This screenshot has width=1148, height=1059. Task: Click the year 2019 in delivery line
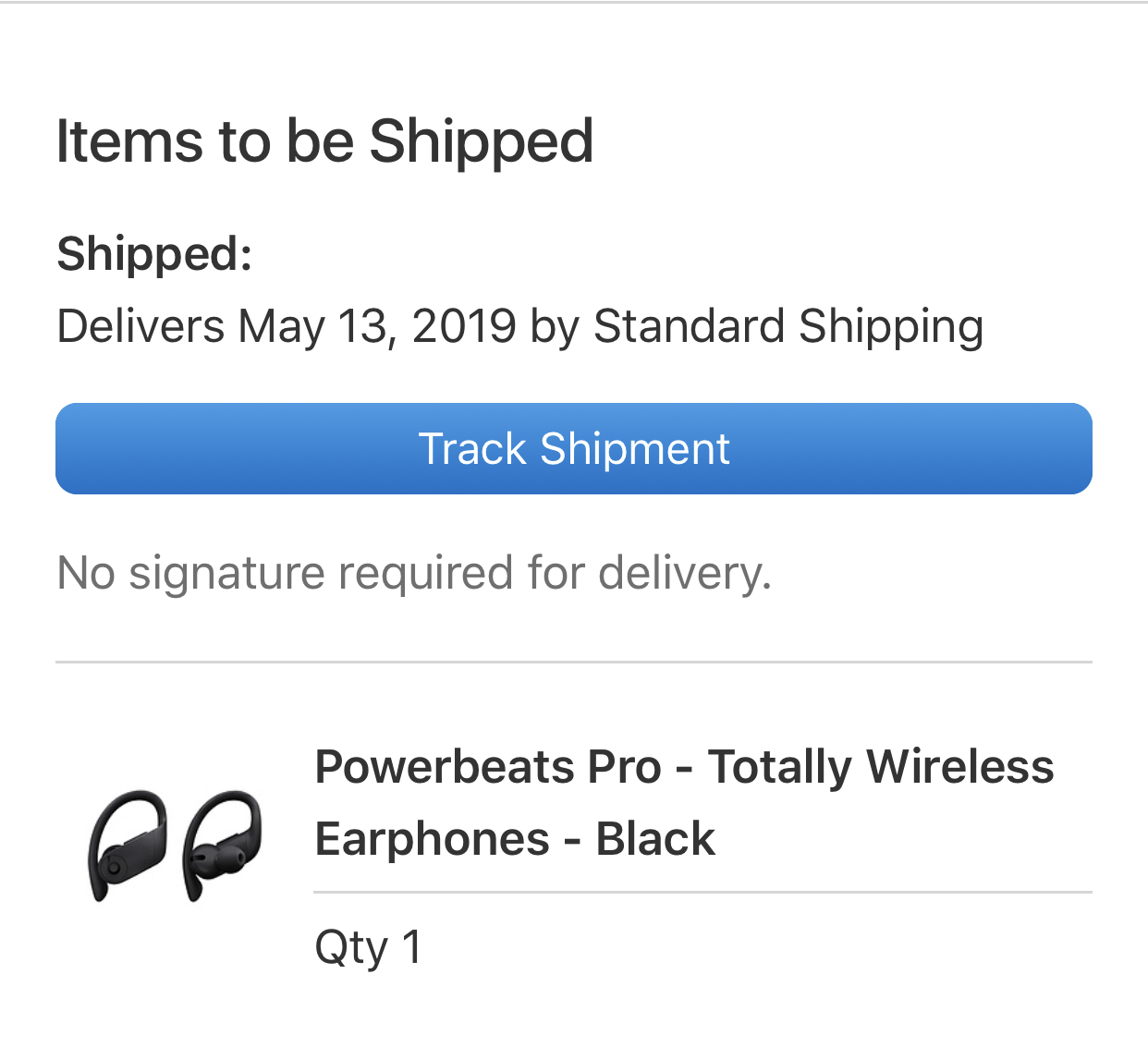(464, 325)
